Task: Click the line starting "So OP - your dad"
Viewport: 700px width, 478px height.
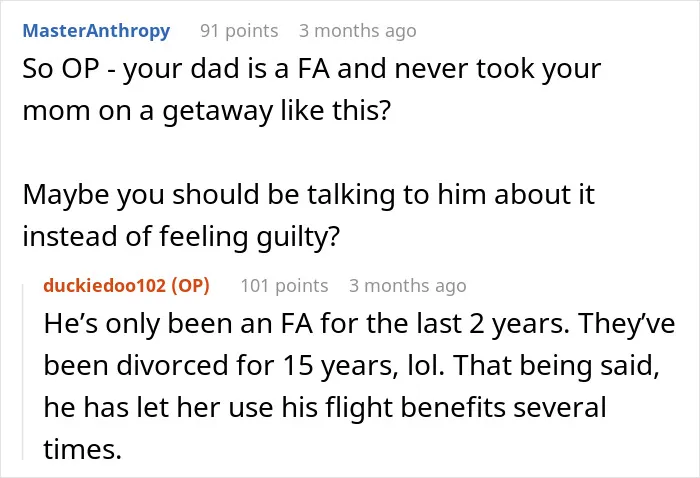Action: (x=312, y=69)
